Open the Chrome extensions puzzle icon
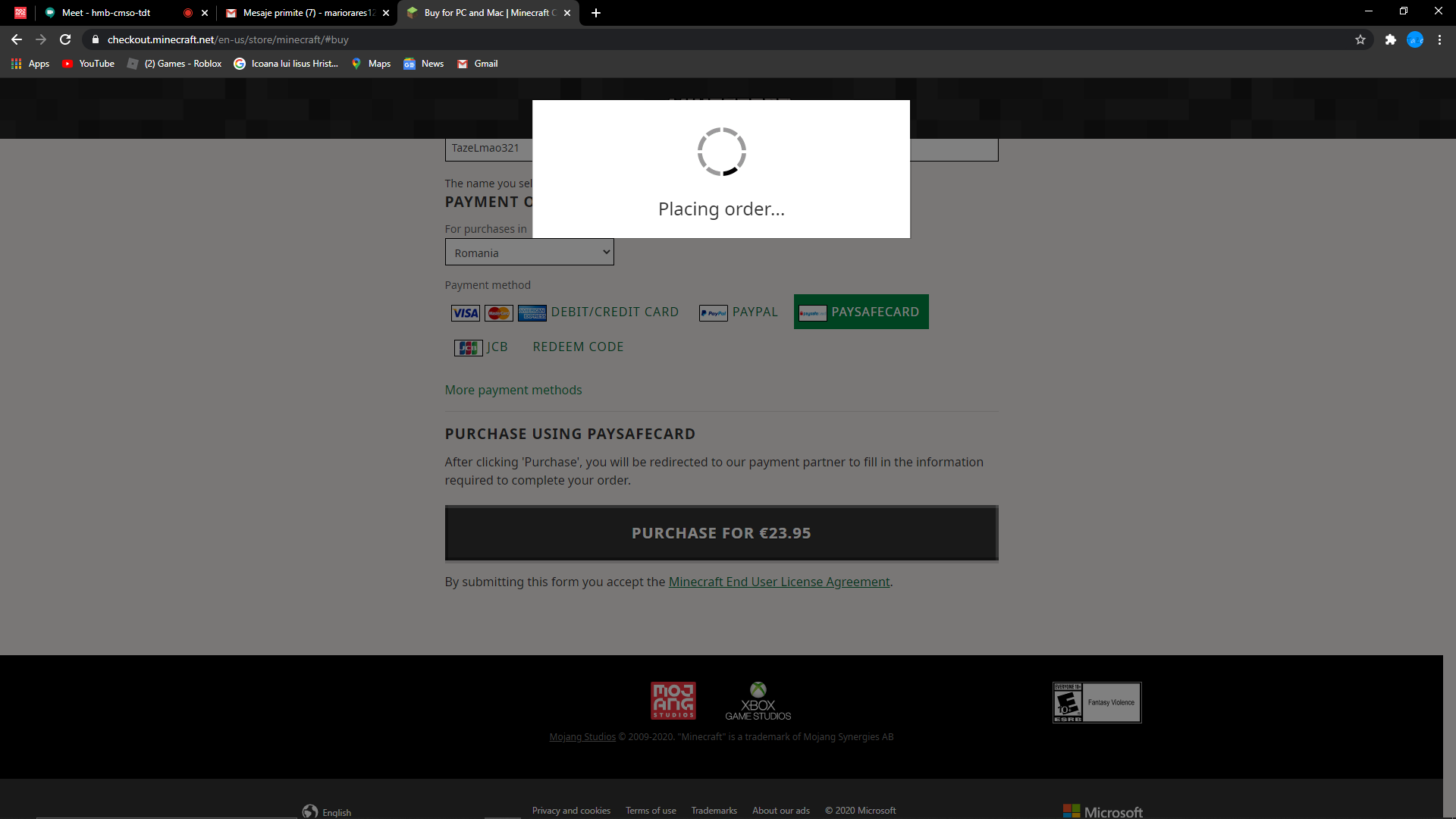1456x819 pixels. (x=1390, y=39)
